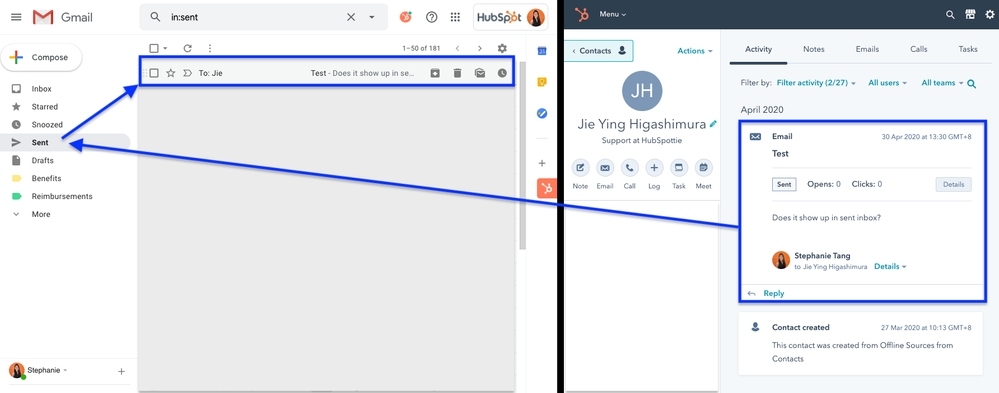Viewport: 999px width, 393px height.
Task: Expand the Filter activity (2/27) dropdown
Action: pos(816,83)
